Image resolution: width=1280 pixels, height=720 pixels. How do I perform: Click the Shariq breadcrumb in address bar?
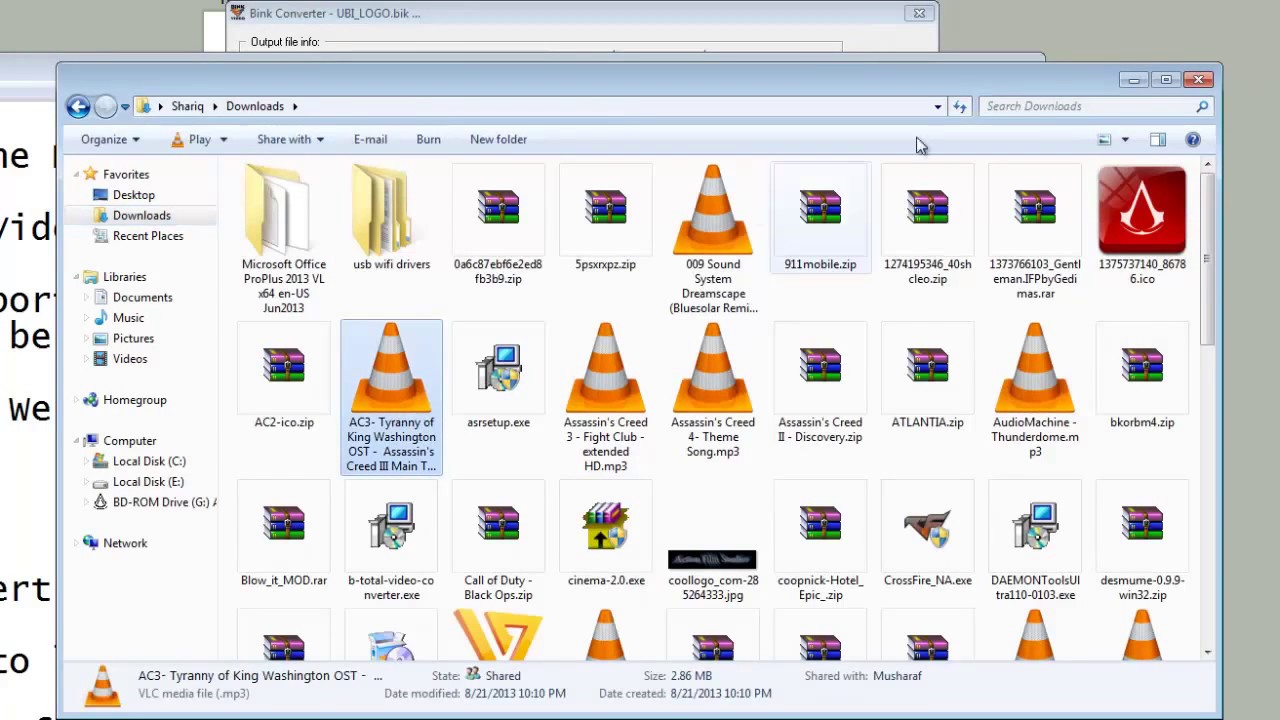(x=187, y=106)
